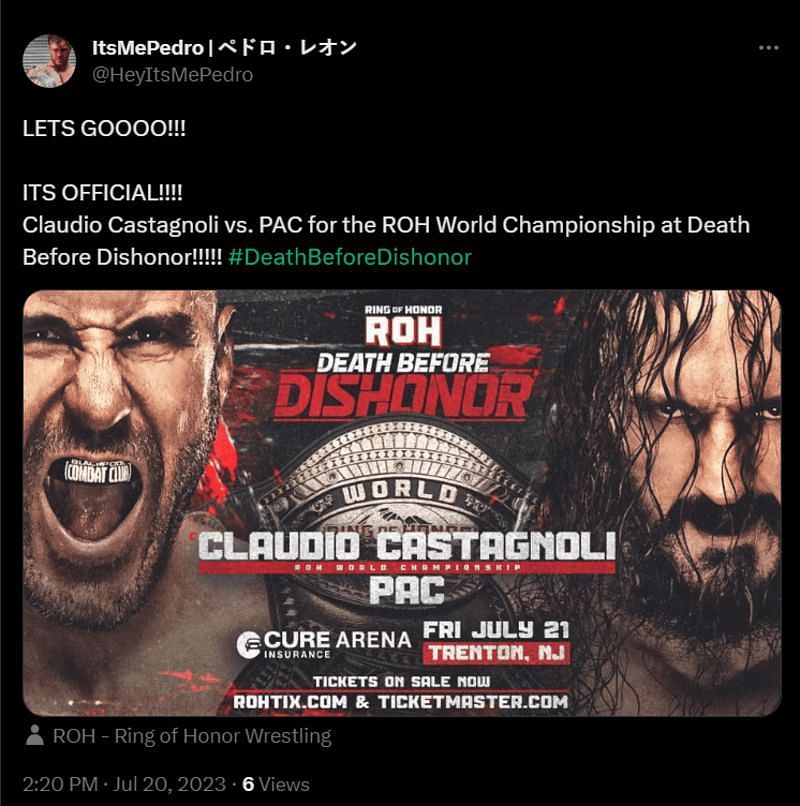Click the tagged-person icon below the poster

(35, 736)
